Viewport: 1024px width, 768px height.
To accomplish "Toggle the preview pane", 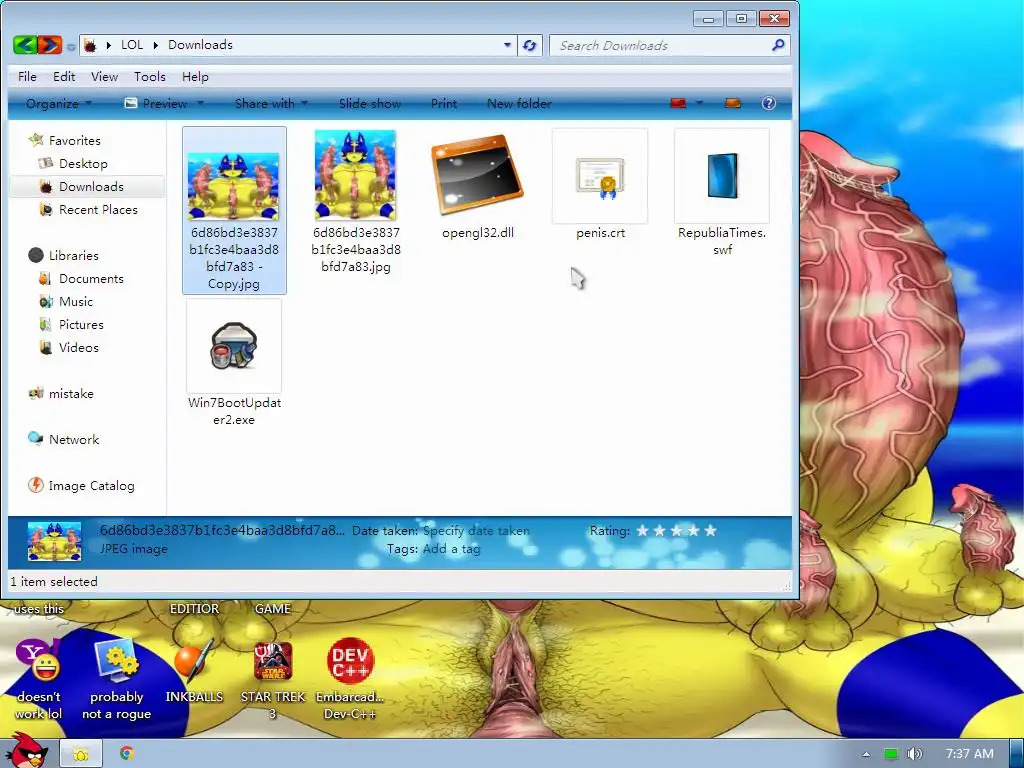I will point(733,103).
